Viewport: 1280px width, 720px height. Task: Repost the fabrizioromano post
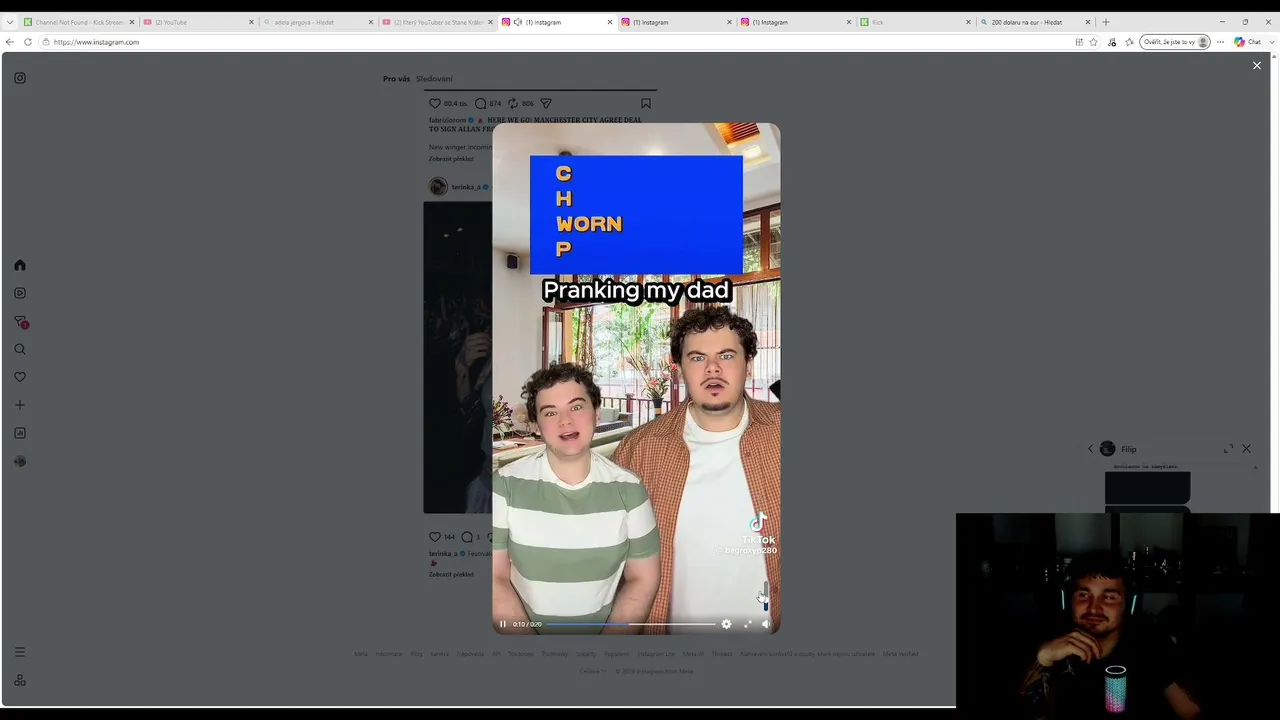[513, 103]
